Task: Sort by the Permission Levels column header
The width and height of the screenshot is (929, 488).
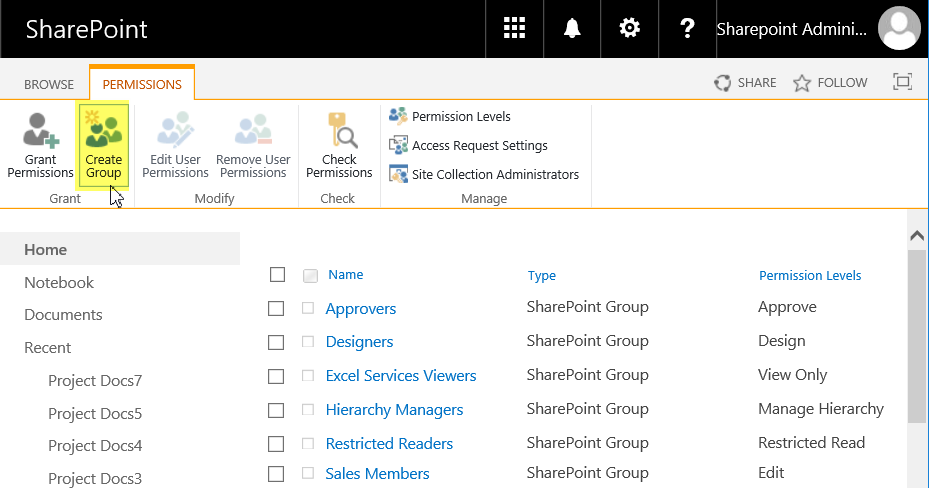Action: (809, 276)
